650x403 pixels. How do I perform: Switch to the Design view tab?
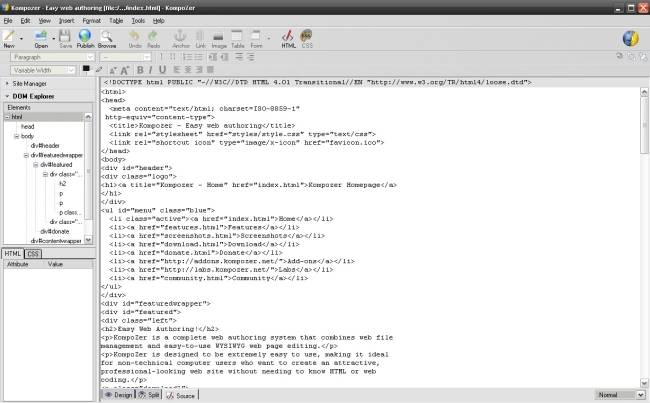[119, 395]
